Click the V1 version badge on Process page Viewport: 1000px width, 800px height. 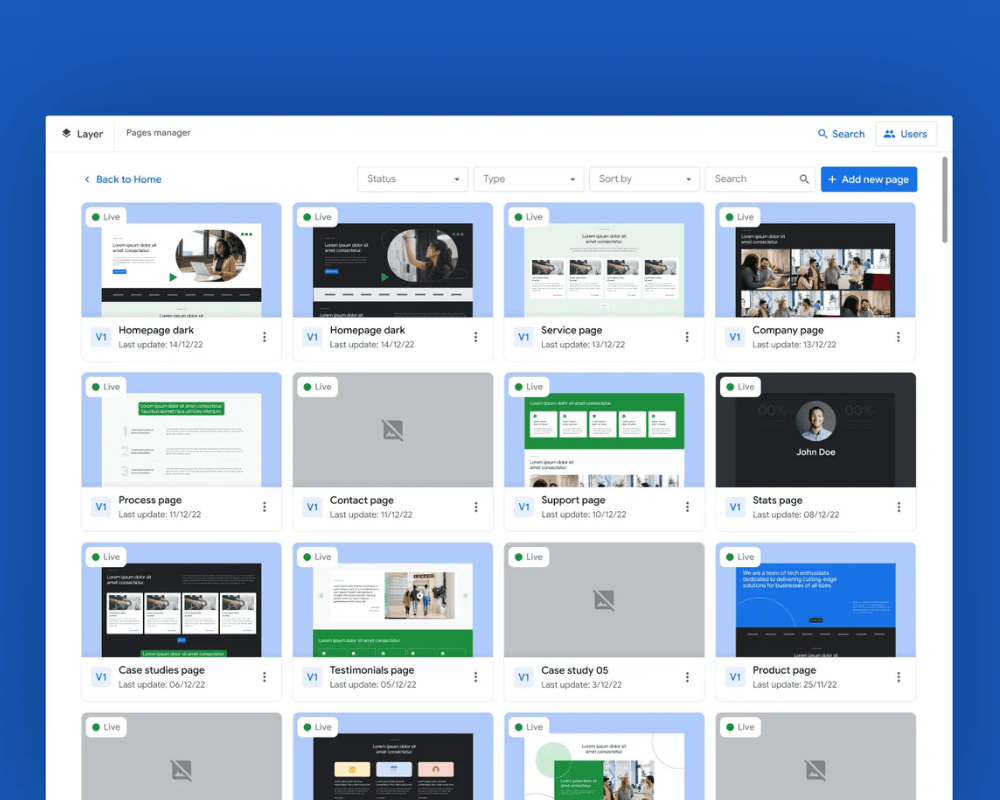point(101,507)
